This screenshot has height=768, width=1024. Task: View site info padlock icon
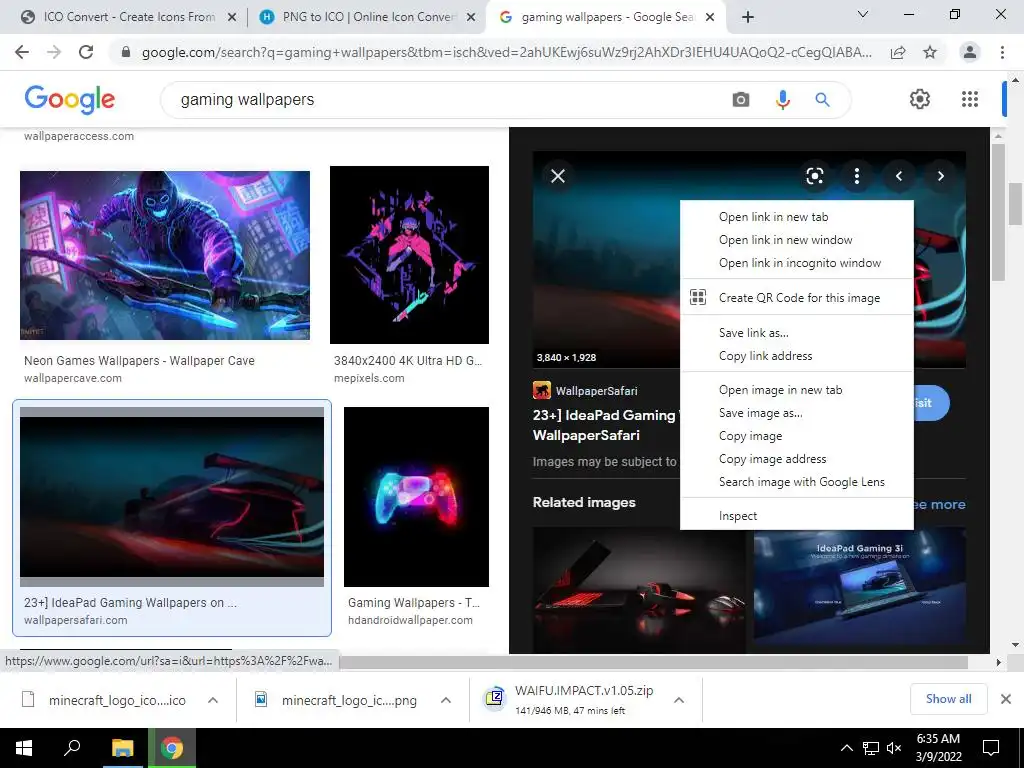click(126, 52)
